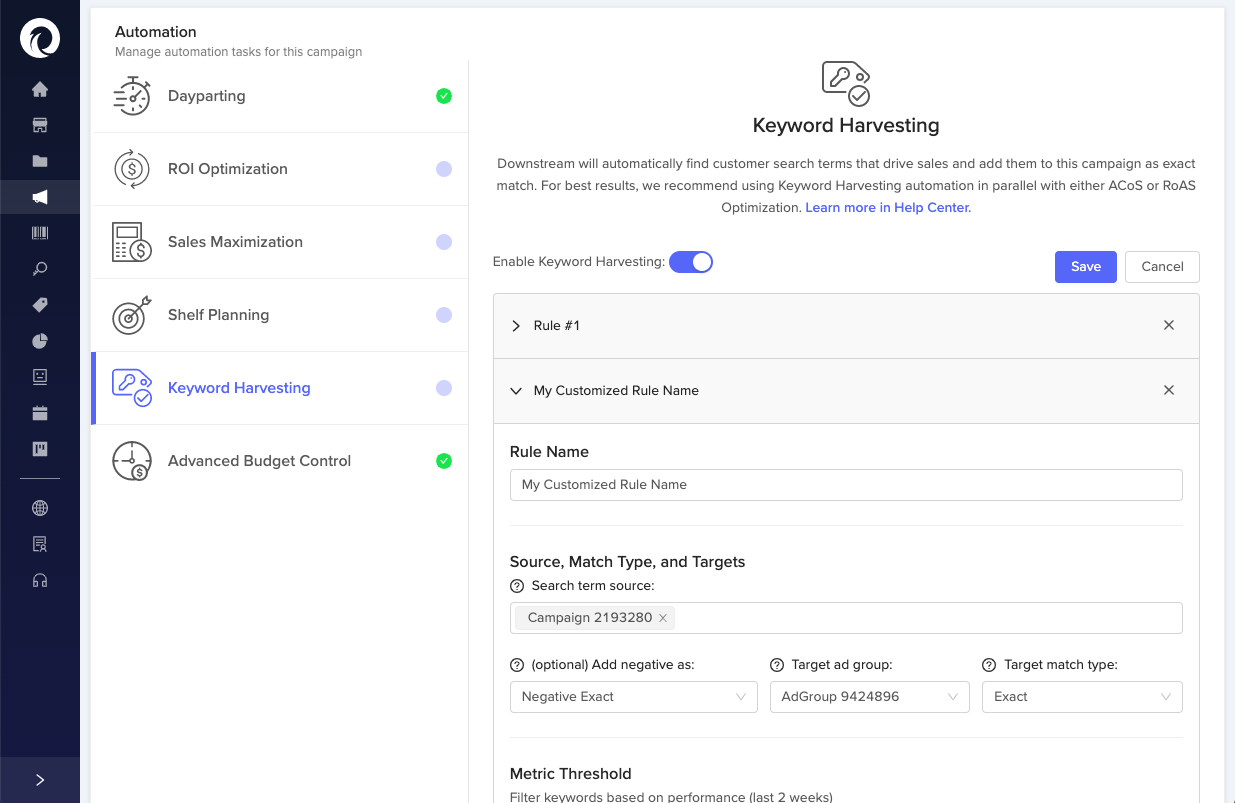Disable the Enable Keyword Harvesting toggle
The image size is (1235, 803).
(691, 262)
